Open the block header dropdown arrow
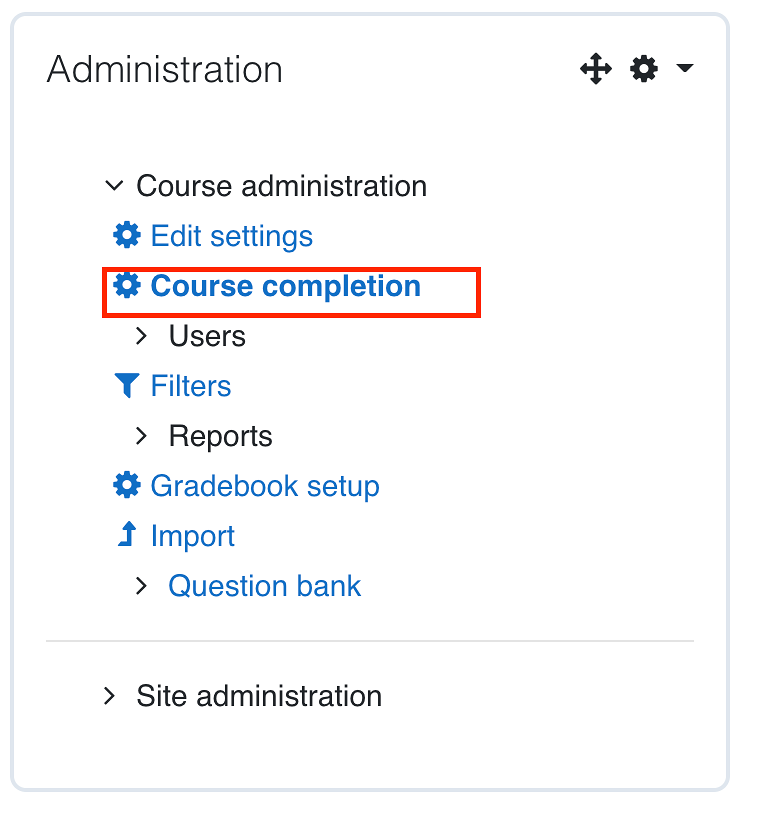The image size is (758, 828). (686, 69)
